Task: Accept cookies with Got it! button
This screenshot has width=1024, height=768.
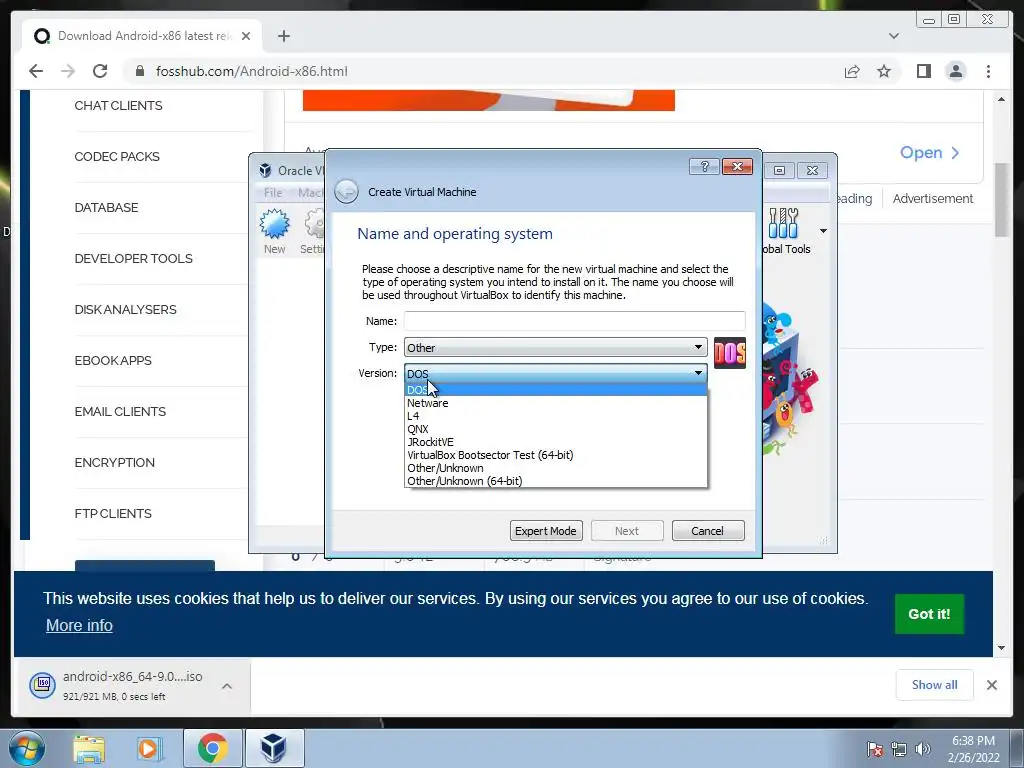Action: click(x=929, y=614)
